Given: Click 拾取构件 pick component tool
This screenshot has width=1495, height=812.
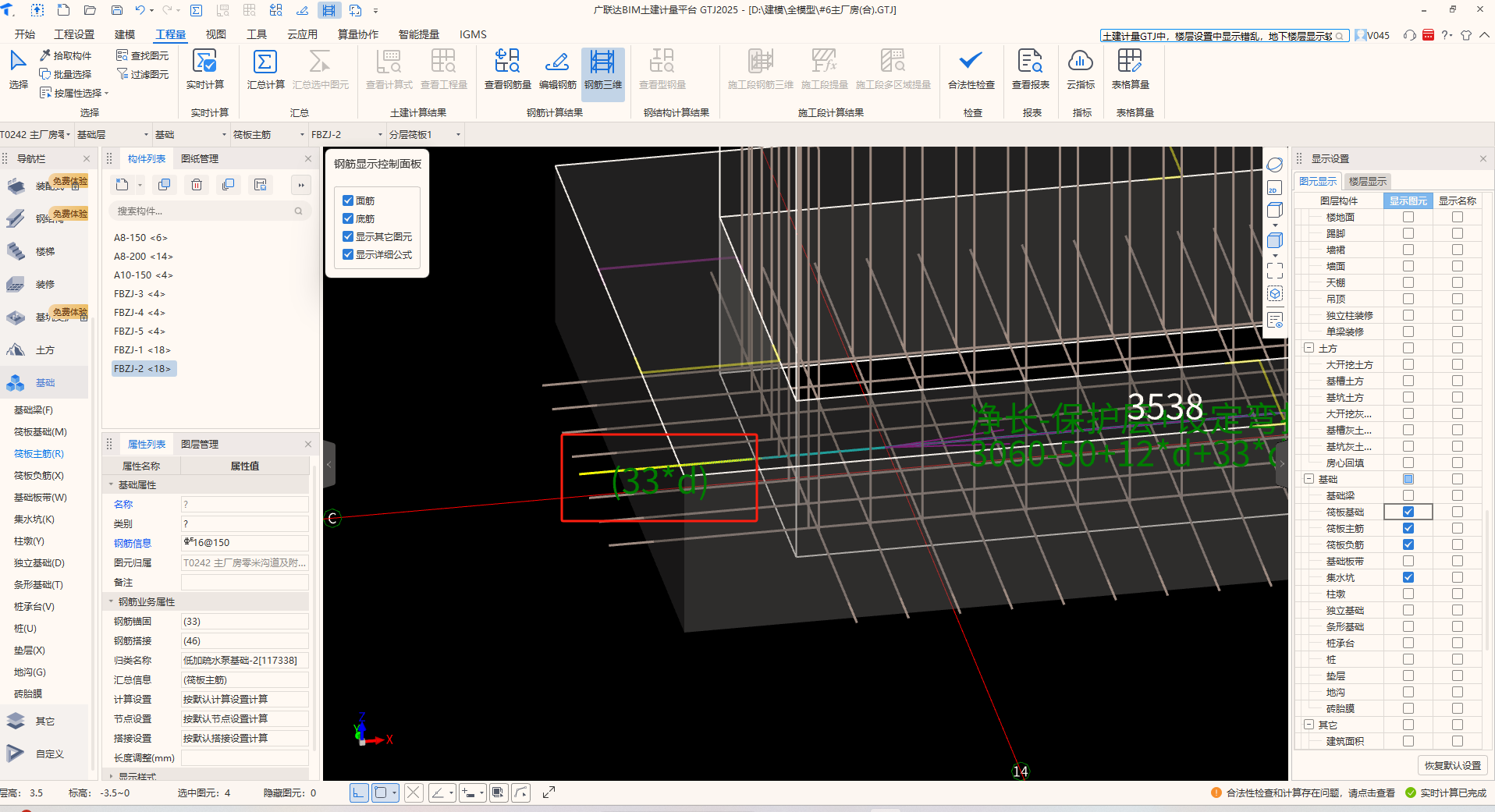Looking at the screenshot, I should click(x=66, y=55).
